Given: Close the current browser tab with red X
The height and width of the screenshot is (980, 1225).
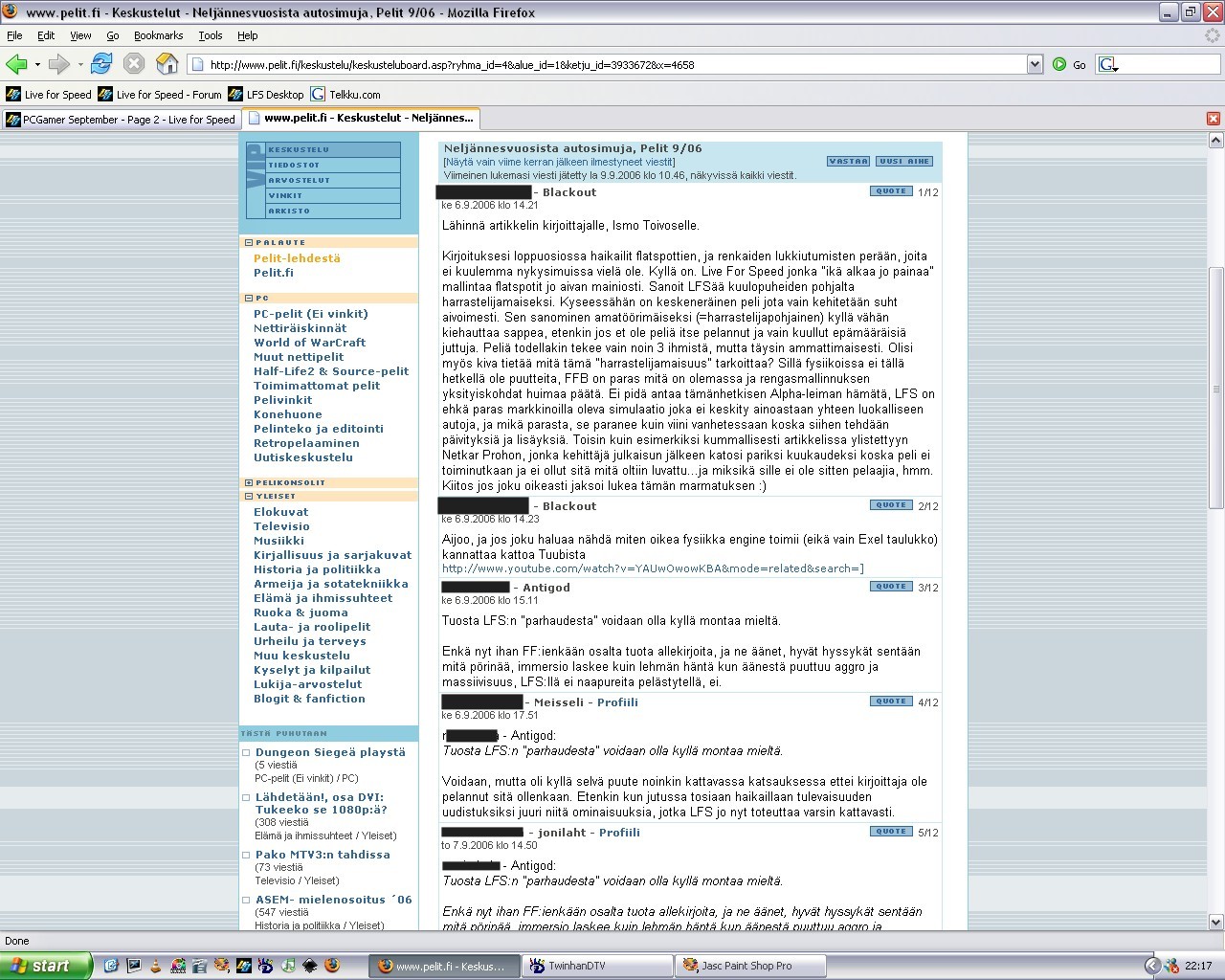Looking at the screenshot, I should click(x=1214, y=119).
